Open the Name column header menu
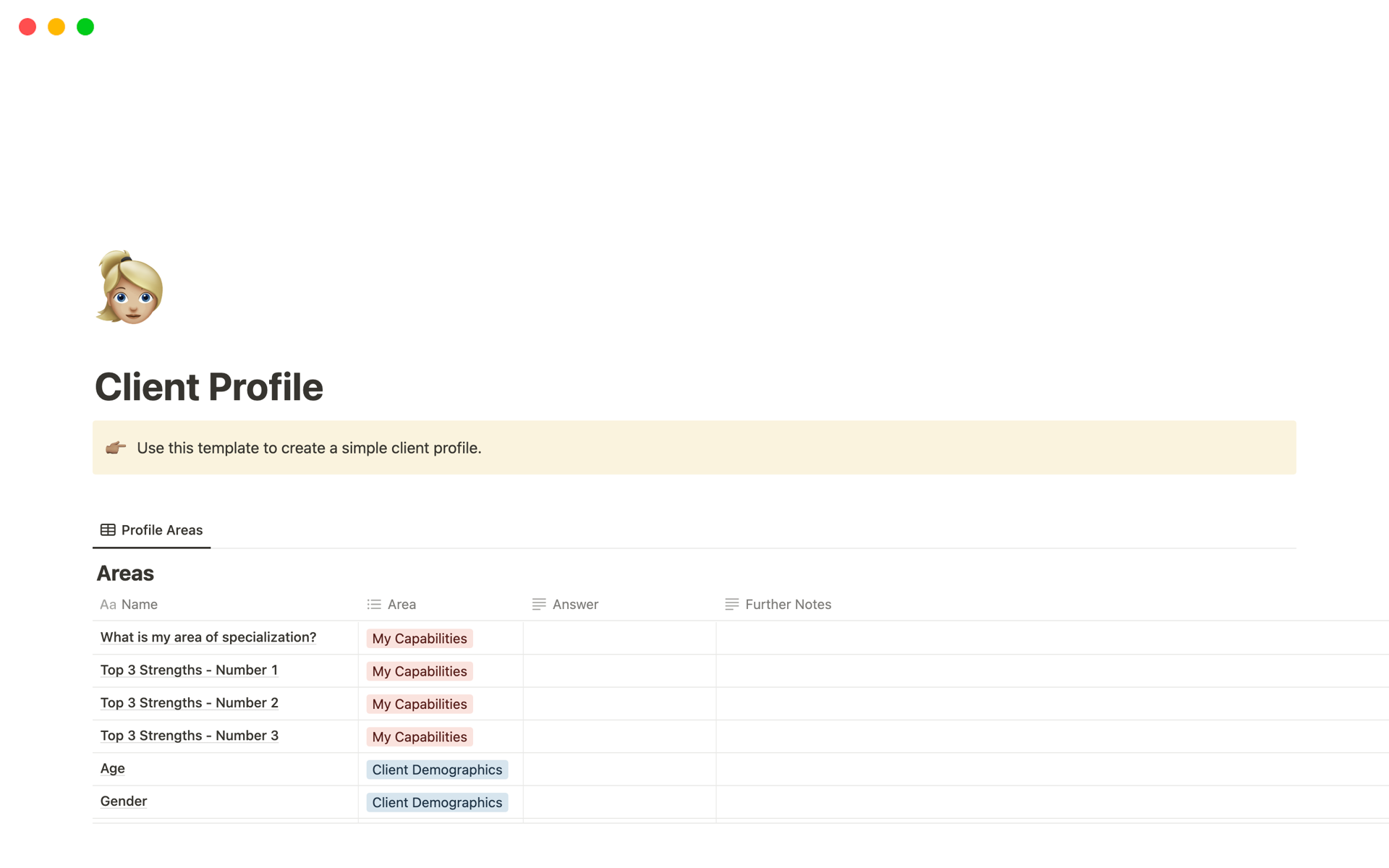 [x=139, y=605]
